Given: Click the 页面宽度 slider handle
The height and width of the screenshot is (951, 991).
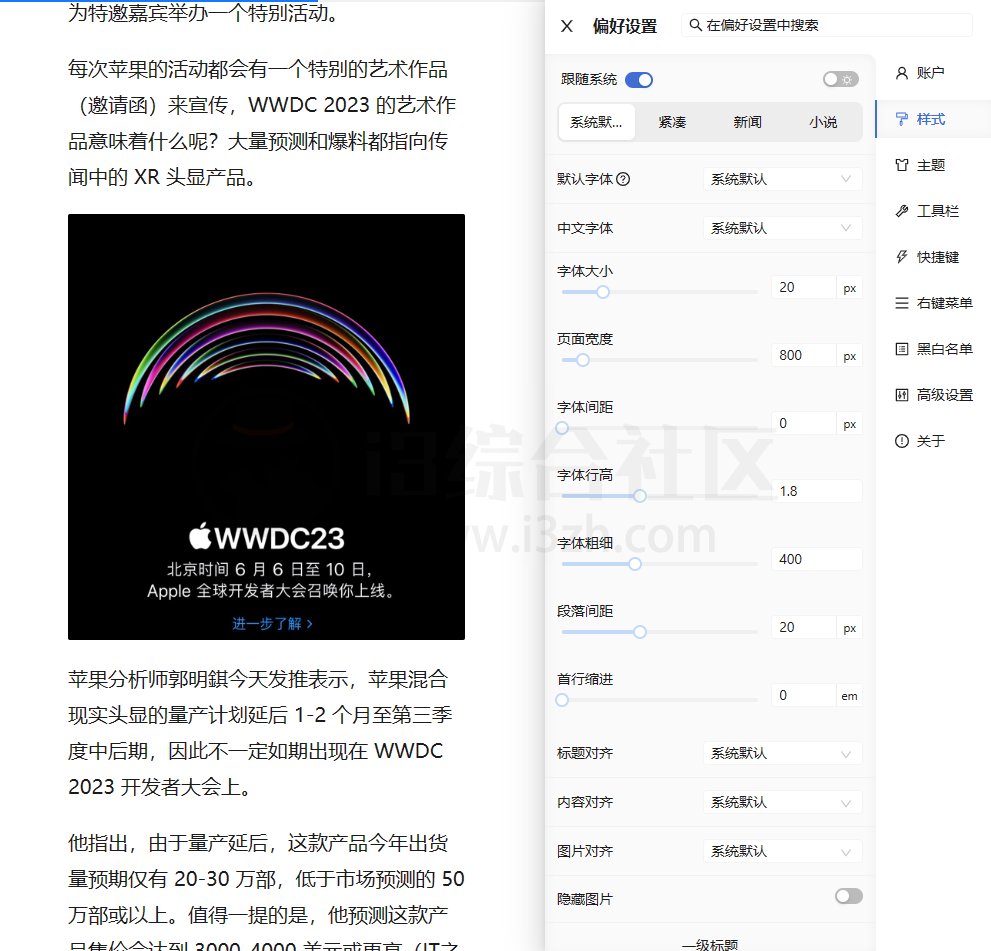Looking at the screenshot, I should 583,360.
